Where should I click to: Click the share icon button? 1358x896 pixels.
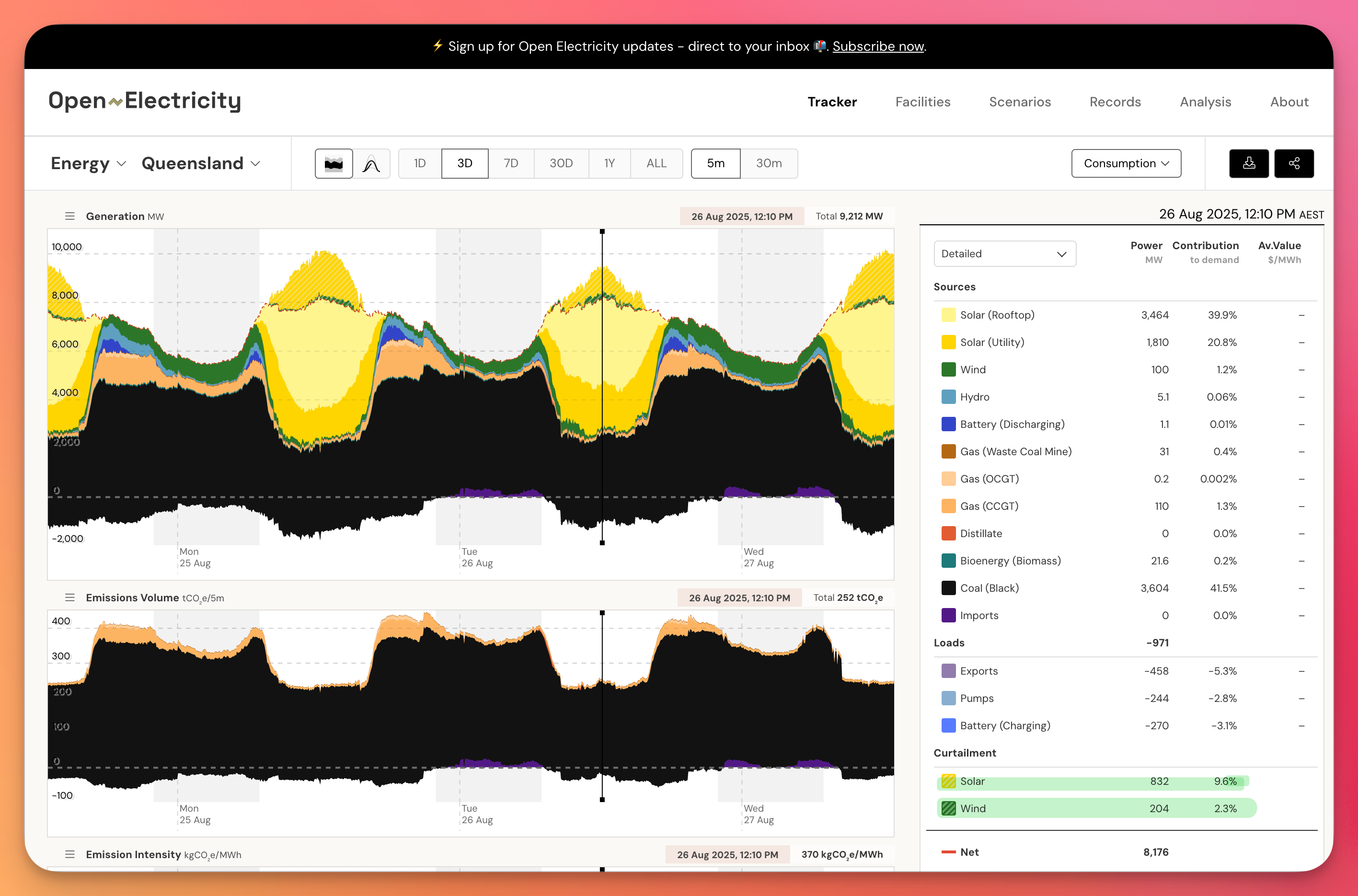tap(1293, 164)
